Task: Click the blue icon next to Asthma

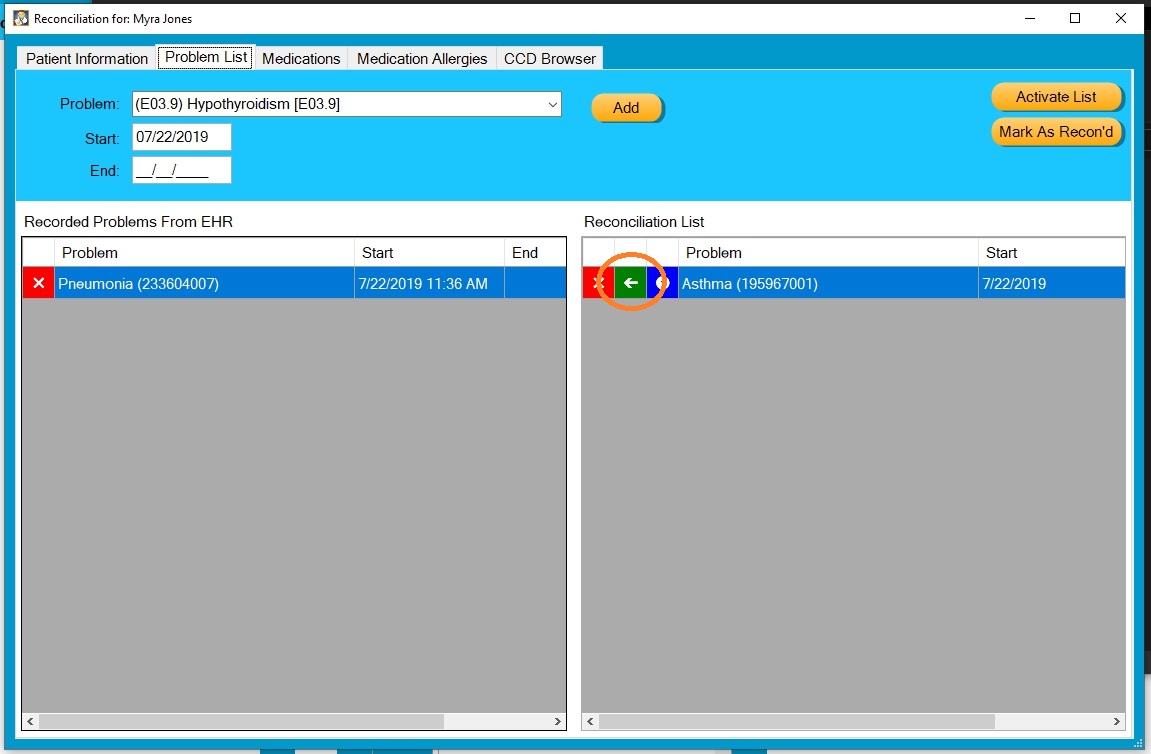Action: point(662,283)
